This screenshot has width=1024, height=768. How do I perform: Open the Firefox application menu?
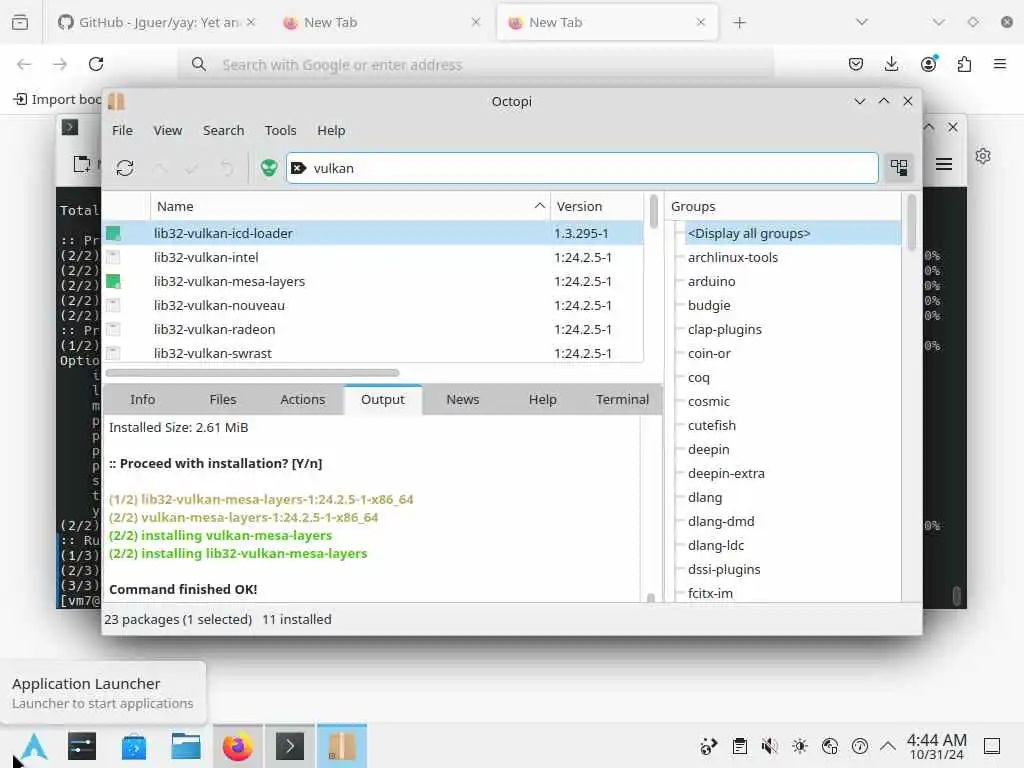(x=1000, y=64)
